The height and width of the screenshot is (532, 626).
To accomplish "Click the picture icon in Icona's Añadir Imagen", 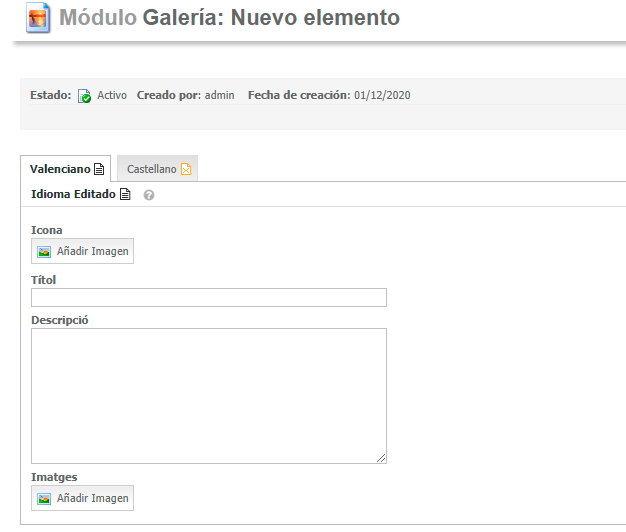I will pos(44,252).
